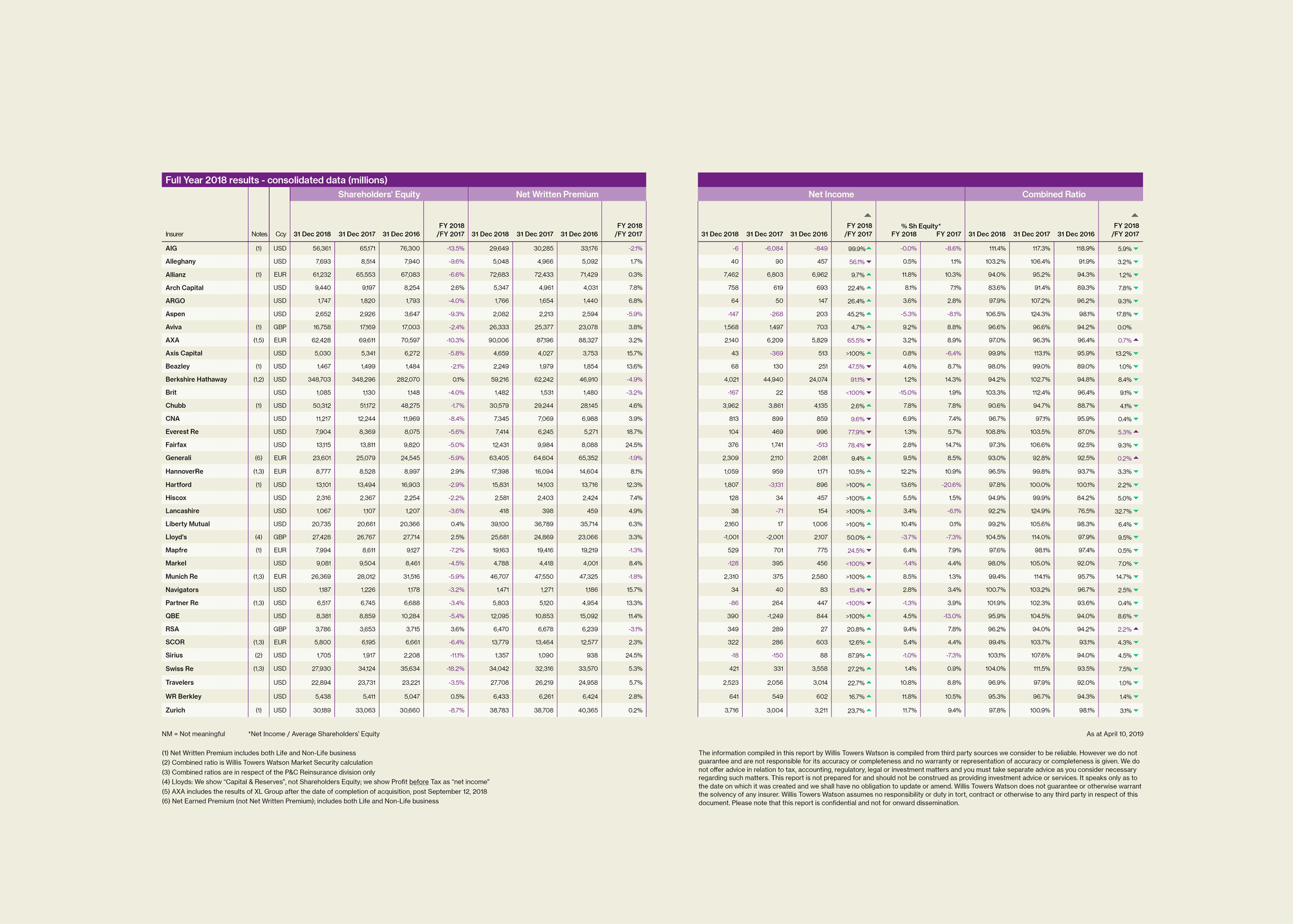Click the 'Combined Ratio' column group header
The image size is (1293, 924).
1054,194
